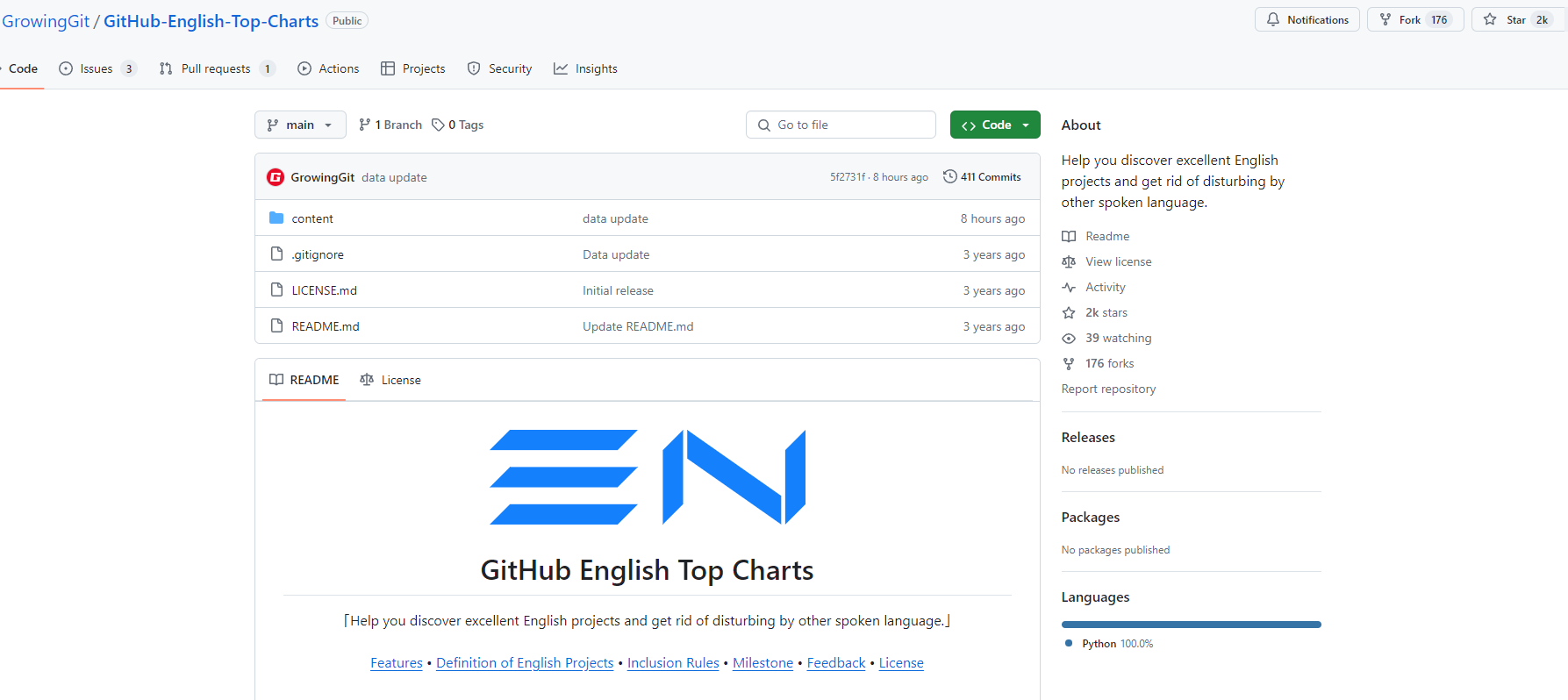Click the file icon beside README.md
This screenshot has height=700, width=1568.
pyautogui.click(x=276, y=325)
